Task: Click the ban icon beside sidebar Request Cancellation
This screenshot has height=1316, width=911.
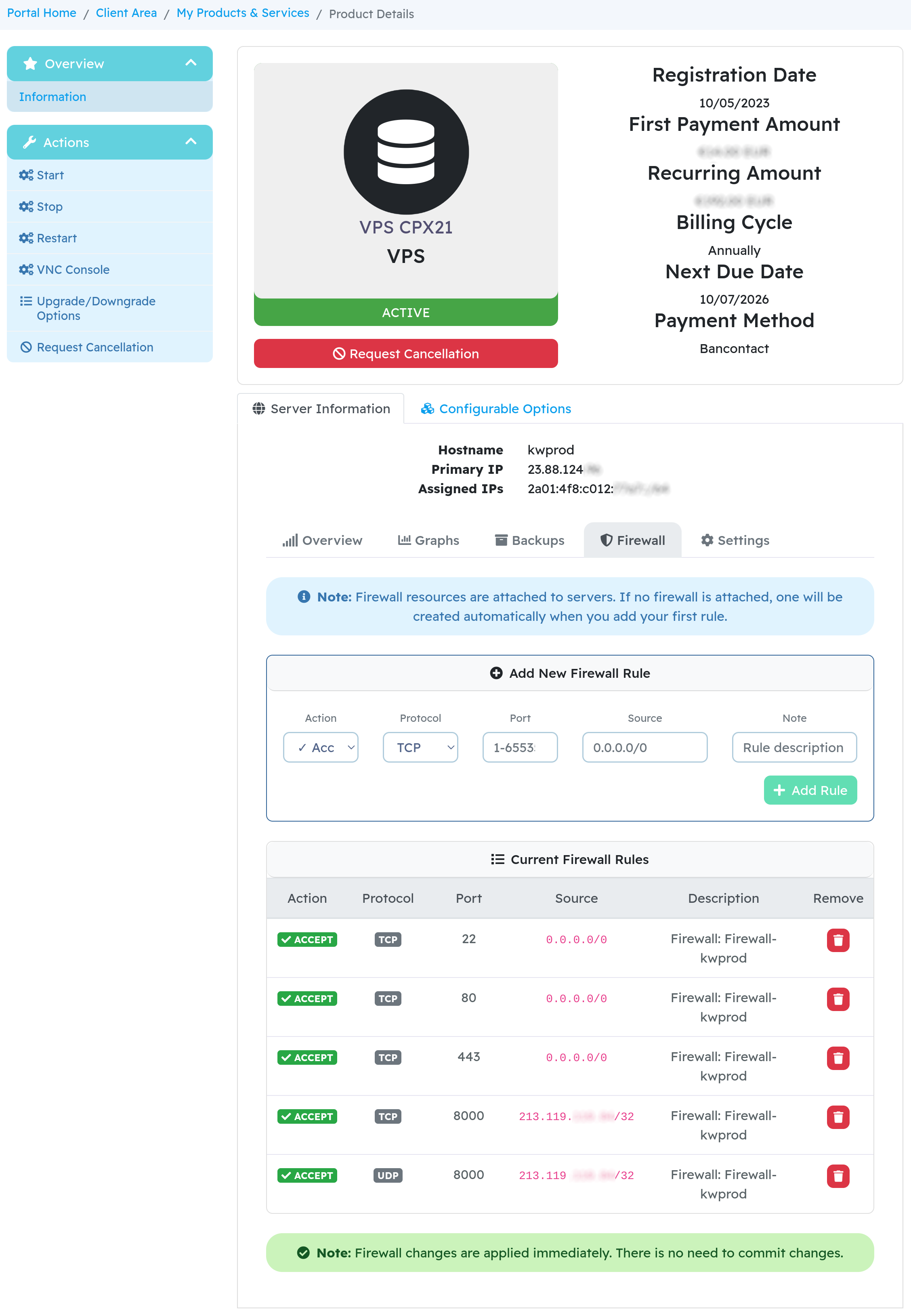Action: 26,347
